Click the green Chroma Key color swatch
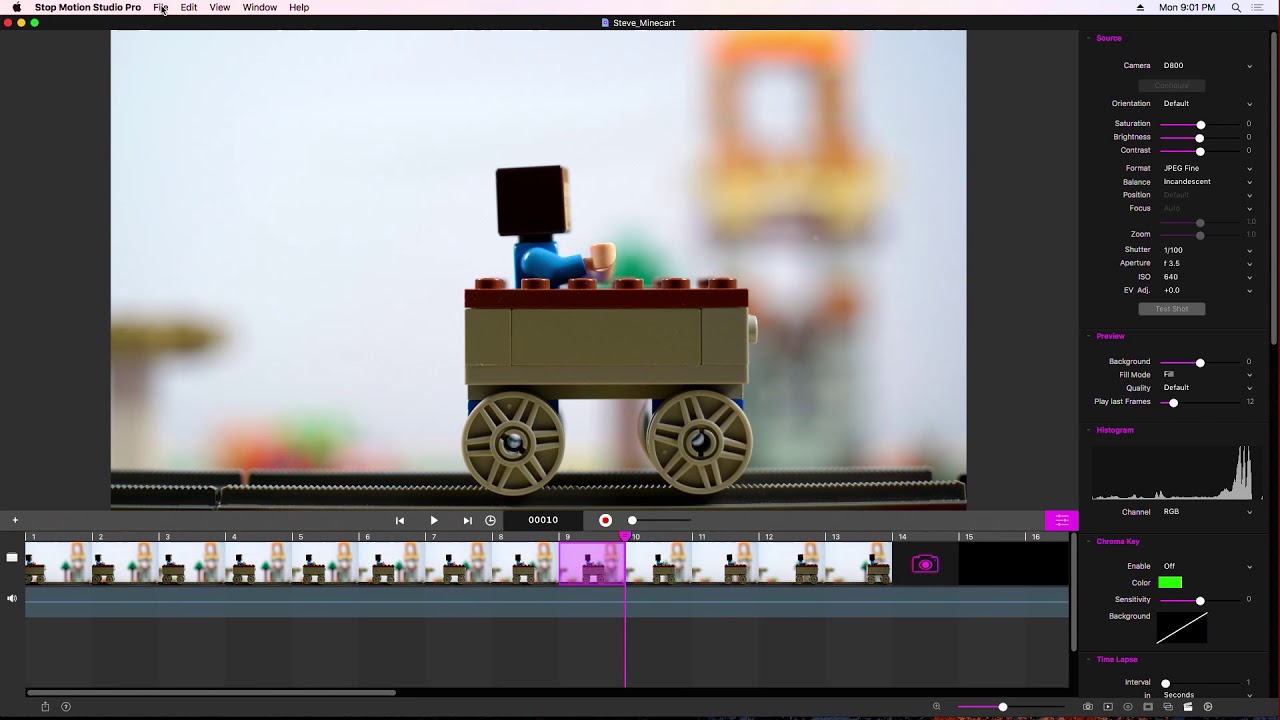 pos(1170,583)
